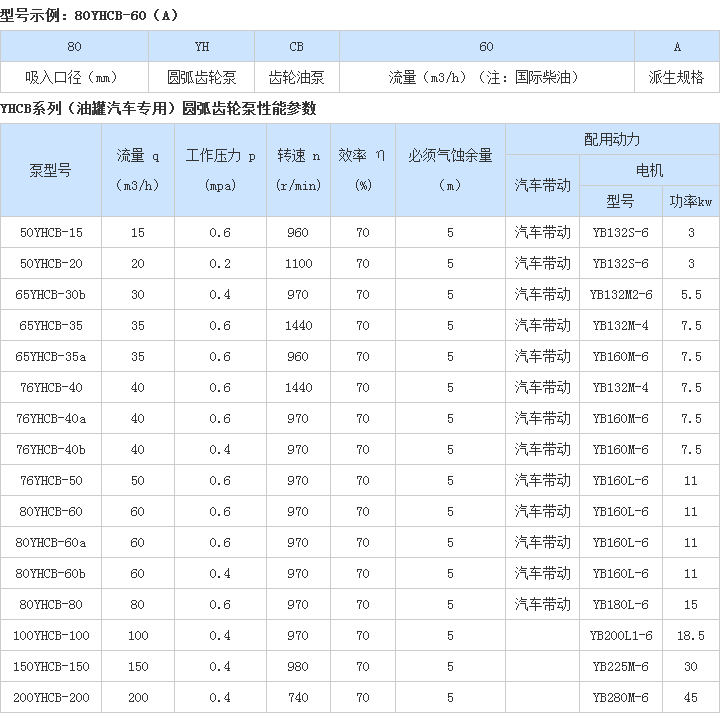Viewport: 721px width, 718px height.
Task: Select the 功率kw header cell
Action: click(x=691, y=201)
